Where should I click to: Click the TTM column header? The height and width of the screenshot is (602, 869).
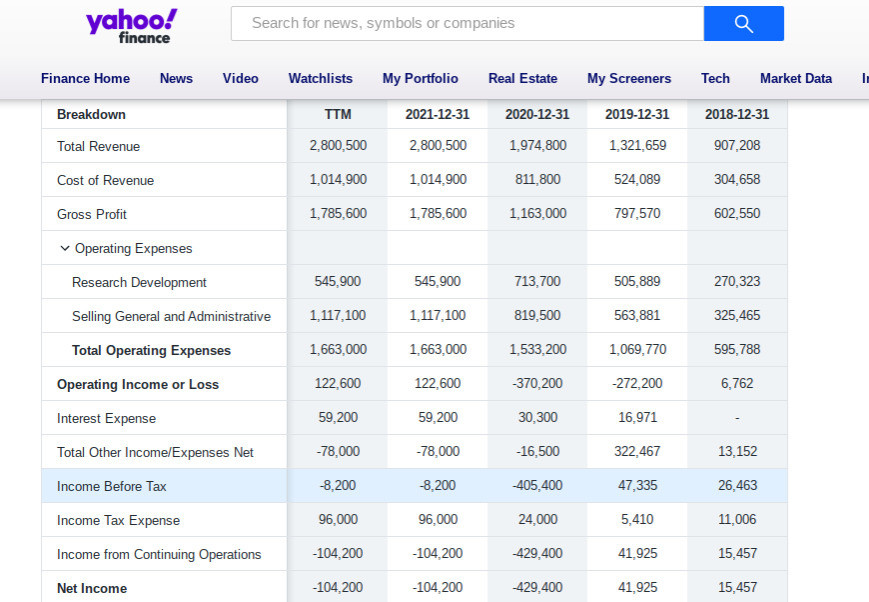point(338,114)
